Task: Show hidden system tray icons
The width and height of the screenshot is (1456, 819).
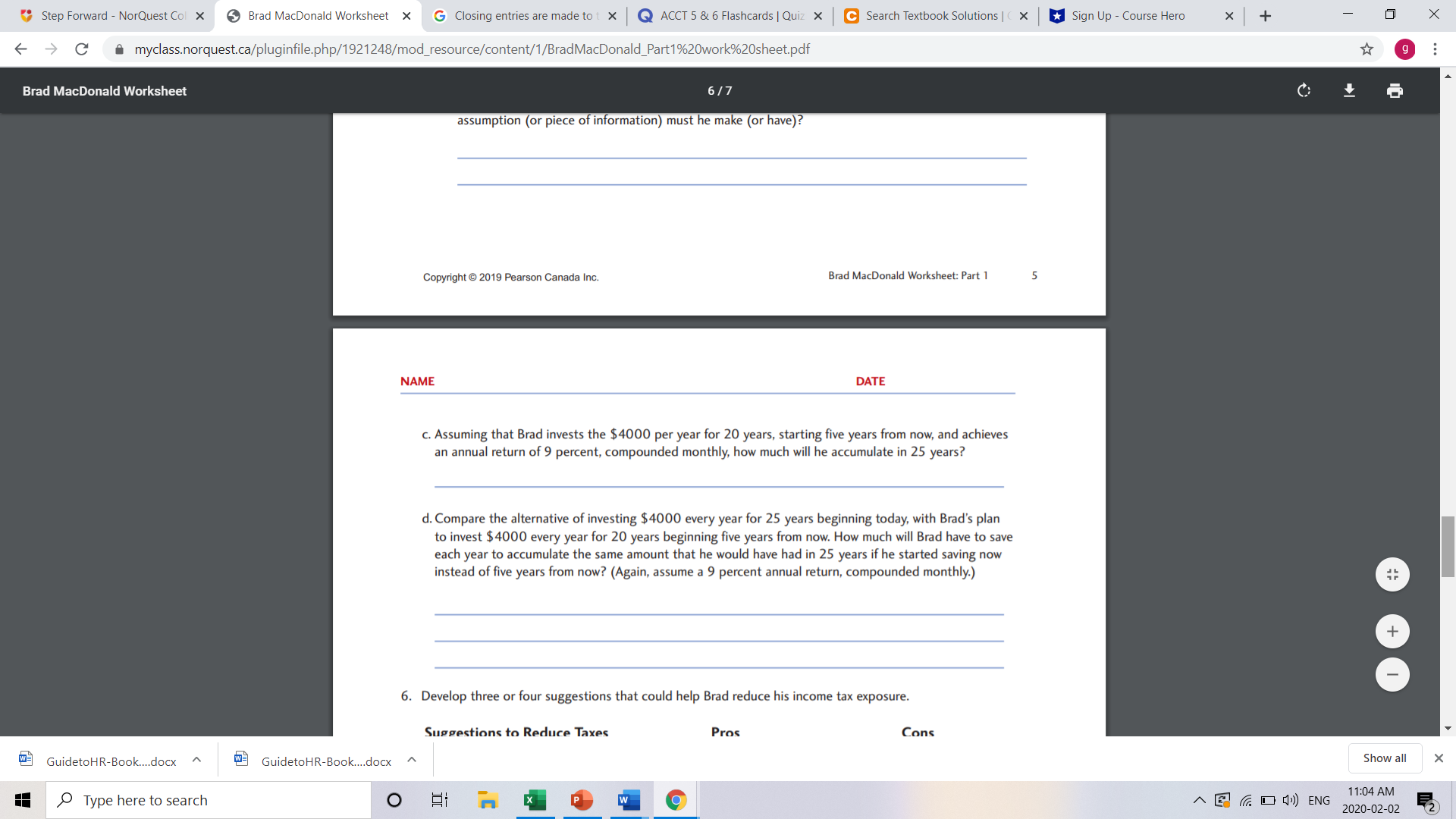Action: pyautogui.click(x=1199, y=800)
